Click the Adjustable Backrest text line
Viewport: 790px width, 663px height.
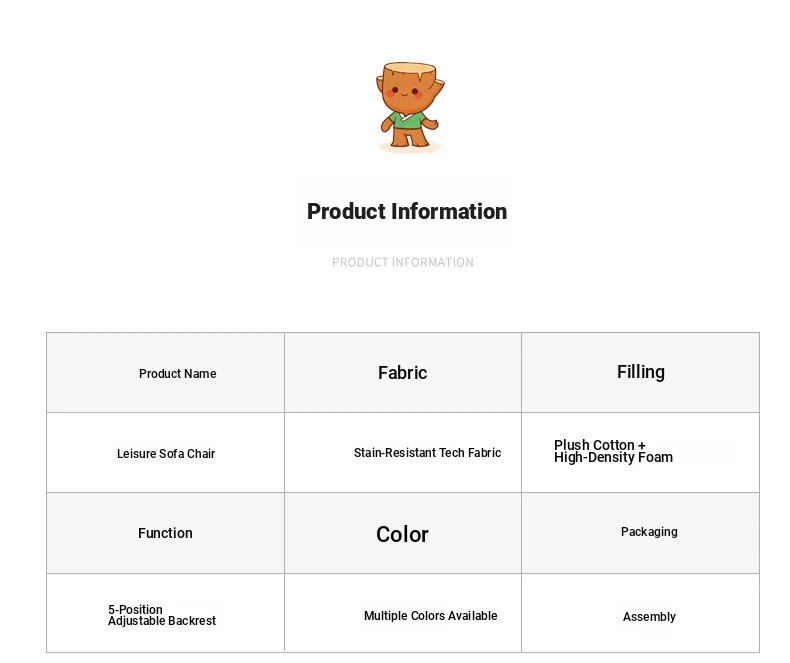(x=162, y=622)
